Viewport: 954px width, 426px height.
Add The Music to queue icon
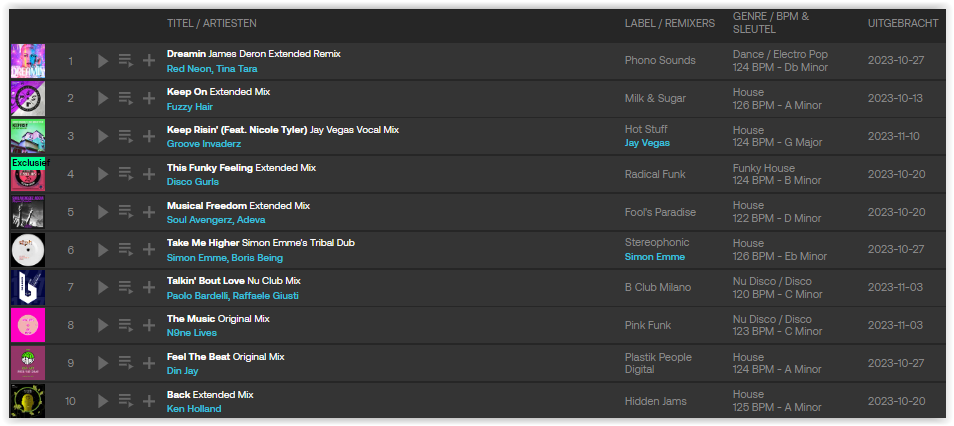[126, 325]
